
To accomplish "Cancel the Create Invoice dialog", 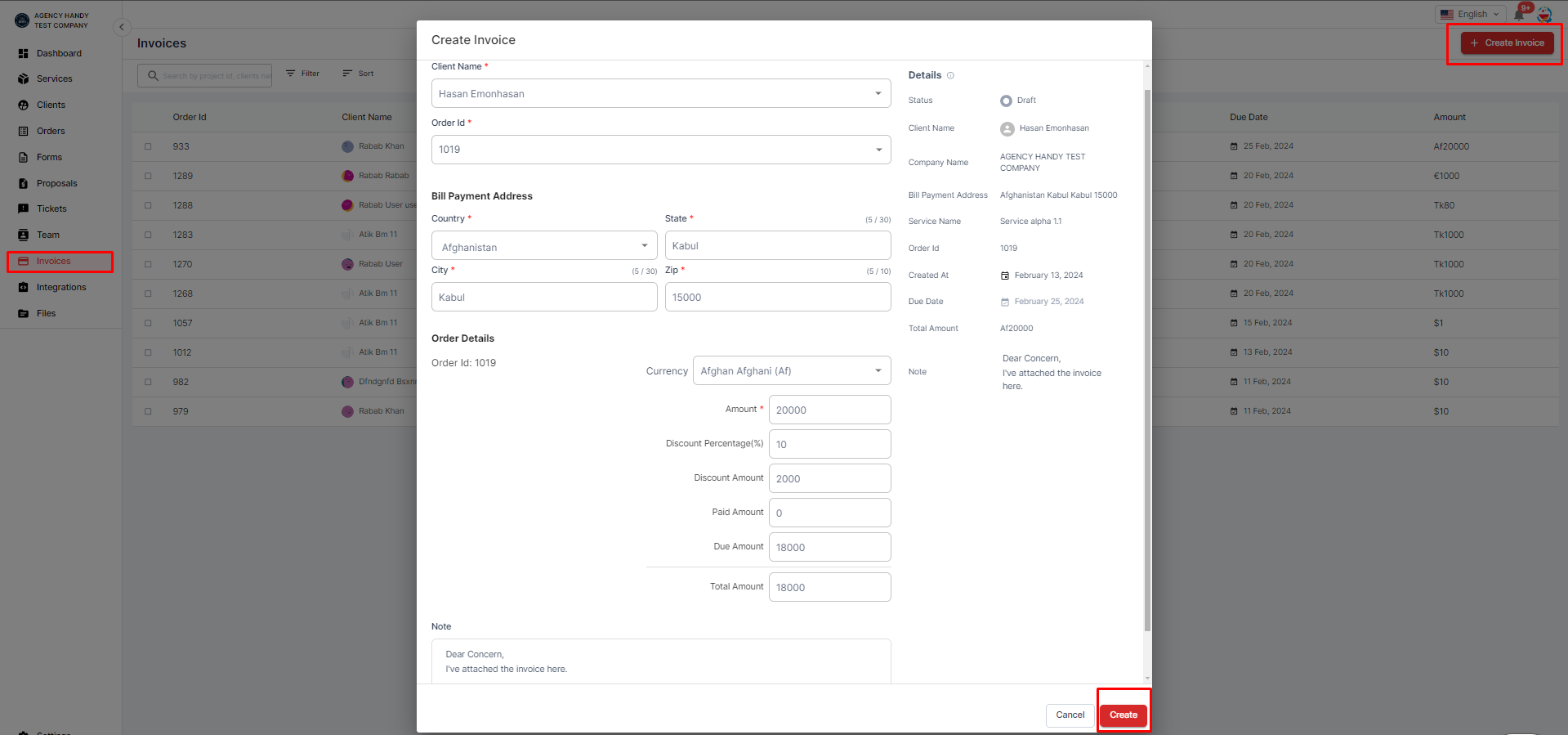I will 1070,715.
